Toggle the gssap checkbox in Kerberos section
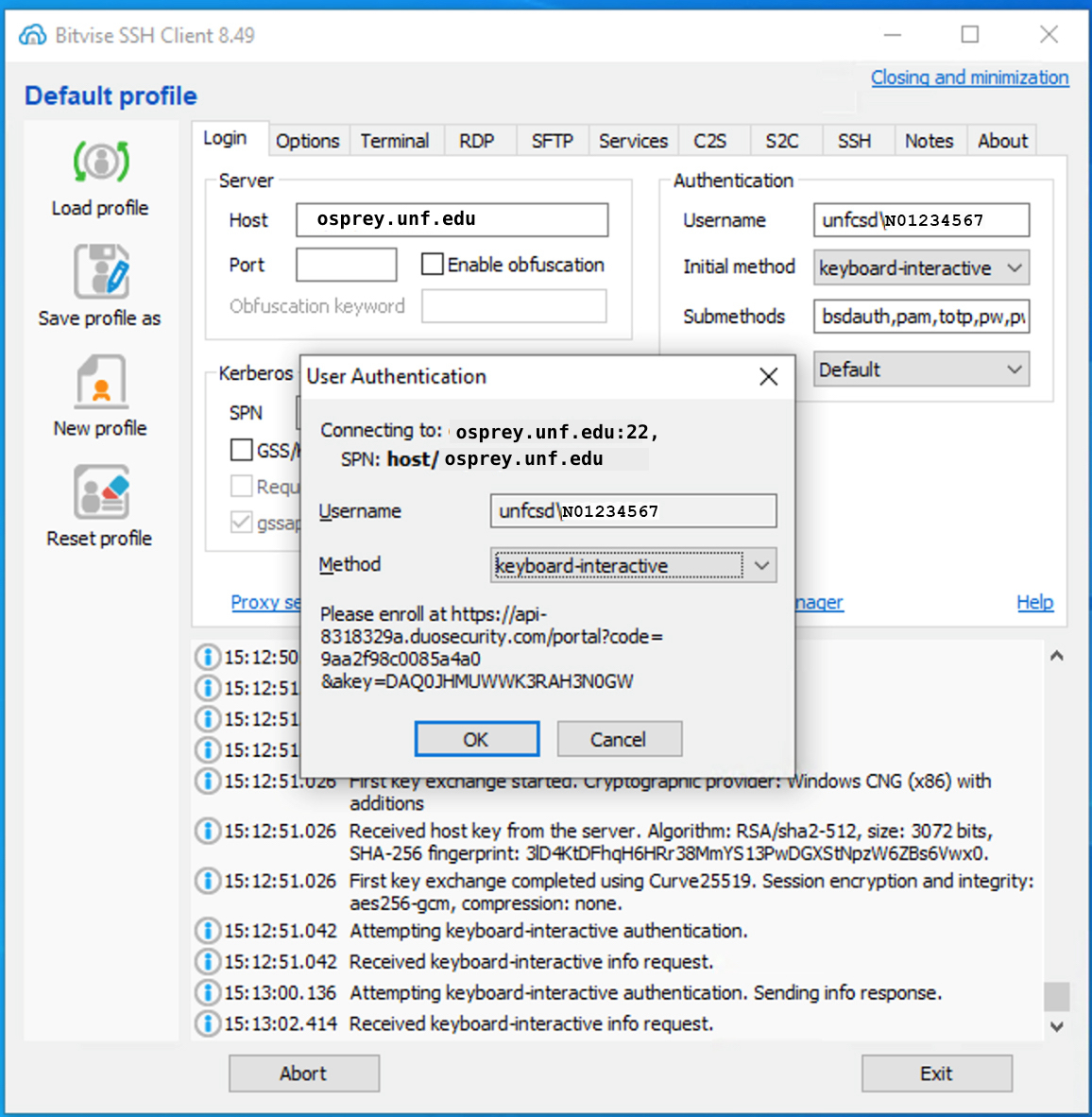Viewport: 1092px width, 1117px height. click(x=241, y=523)
